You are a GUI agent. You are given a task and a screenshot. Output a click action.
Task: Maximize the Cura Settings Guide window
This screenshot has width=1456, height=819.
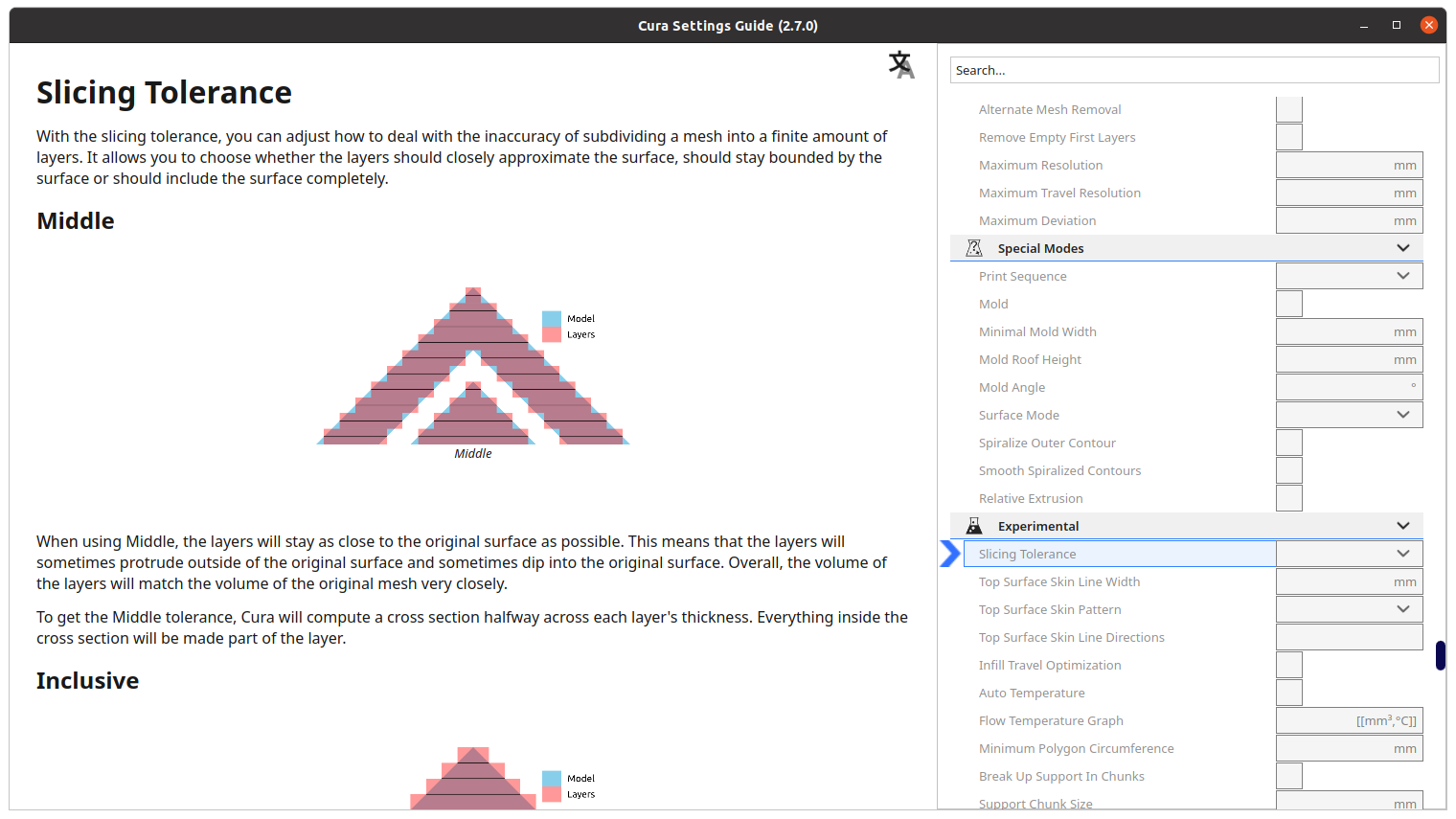click(1397, 25)
